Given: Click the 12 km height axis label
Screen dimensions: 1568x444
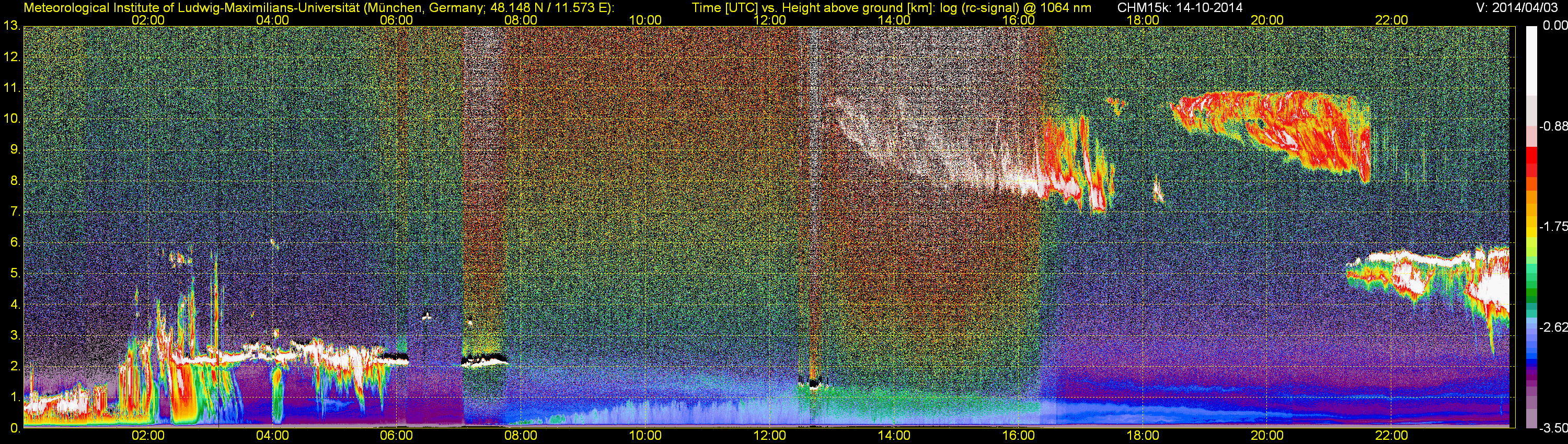Looking at the screenshot, I should pos(11,57).
